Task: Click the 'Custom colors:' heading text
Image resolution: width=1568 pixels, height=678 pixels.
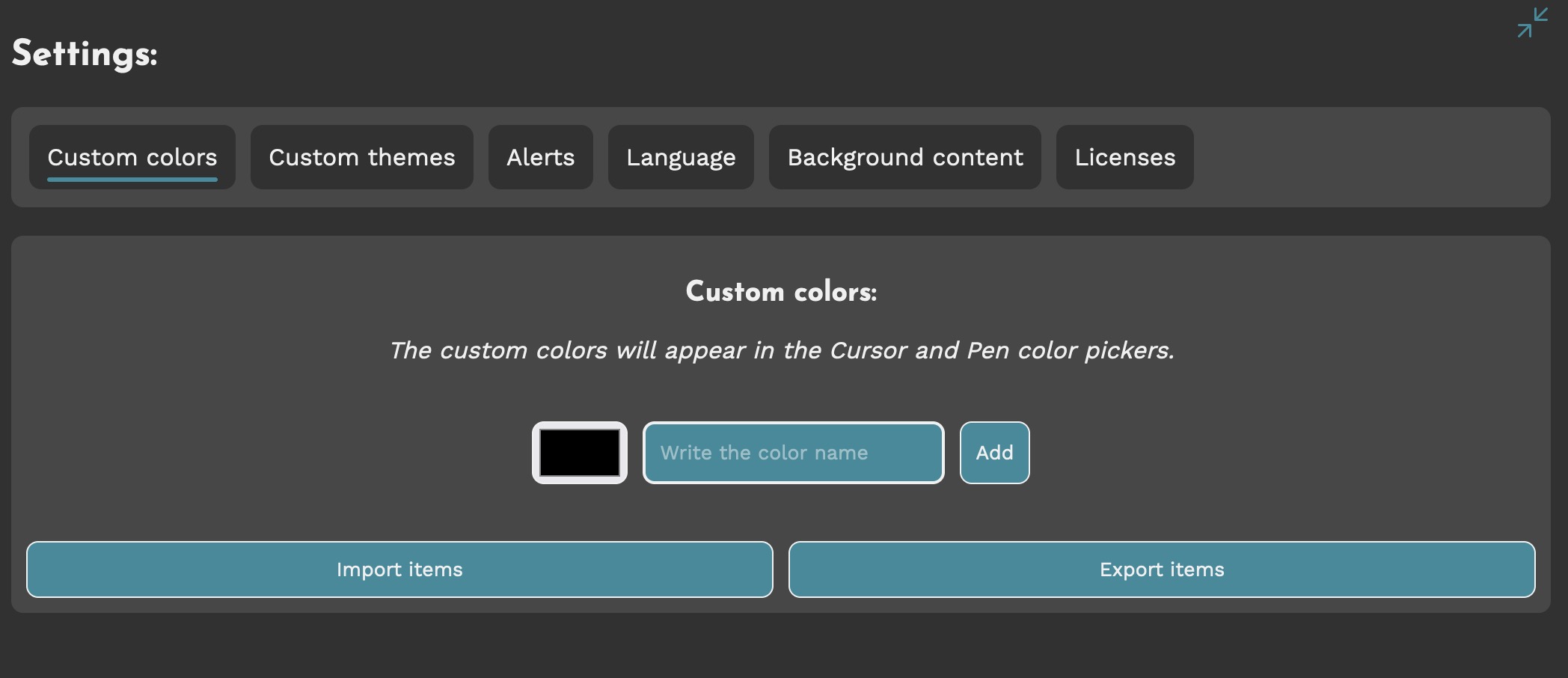Action: coord(781,292)
